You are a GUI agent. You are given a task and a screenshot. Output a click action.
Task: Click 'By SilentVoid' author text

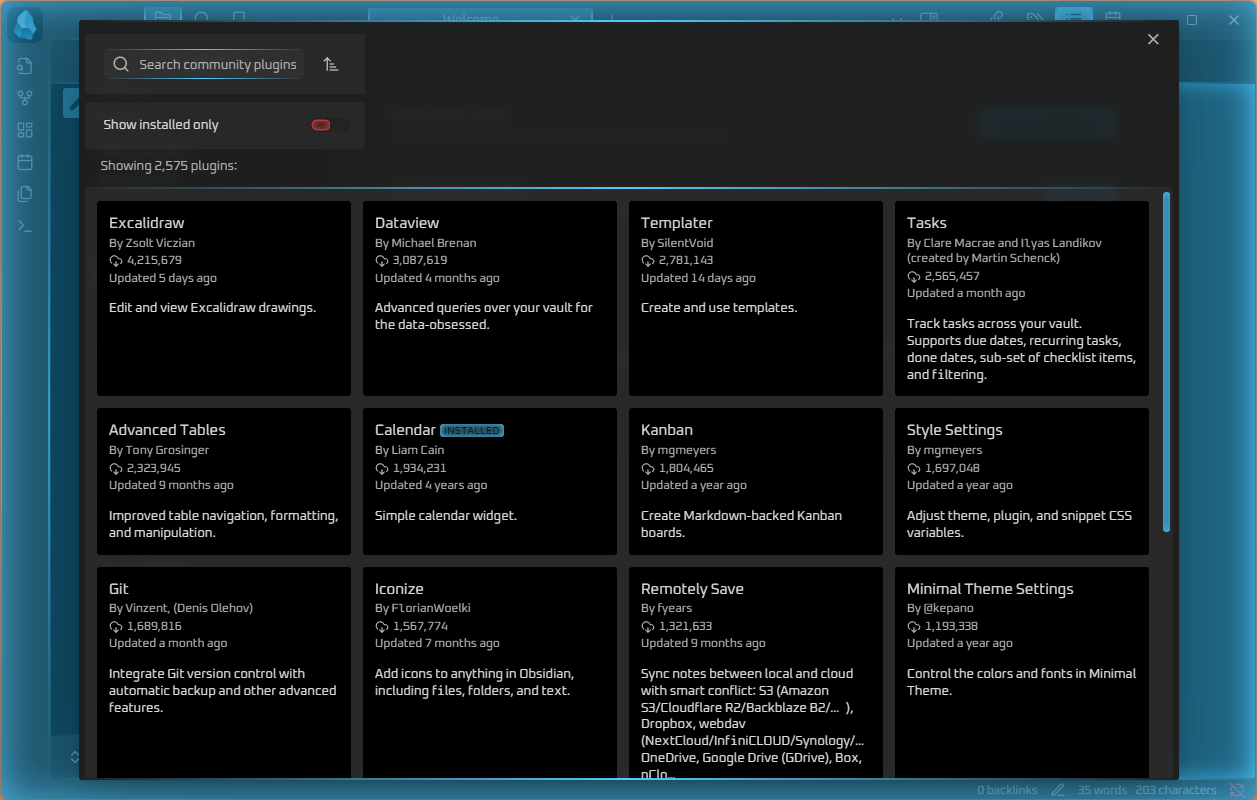coord(677,243)
